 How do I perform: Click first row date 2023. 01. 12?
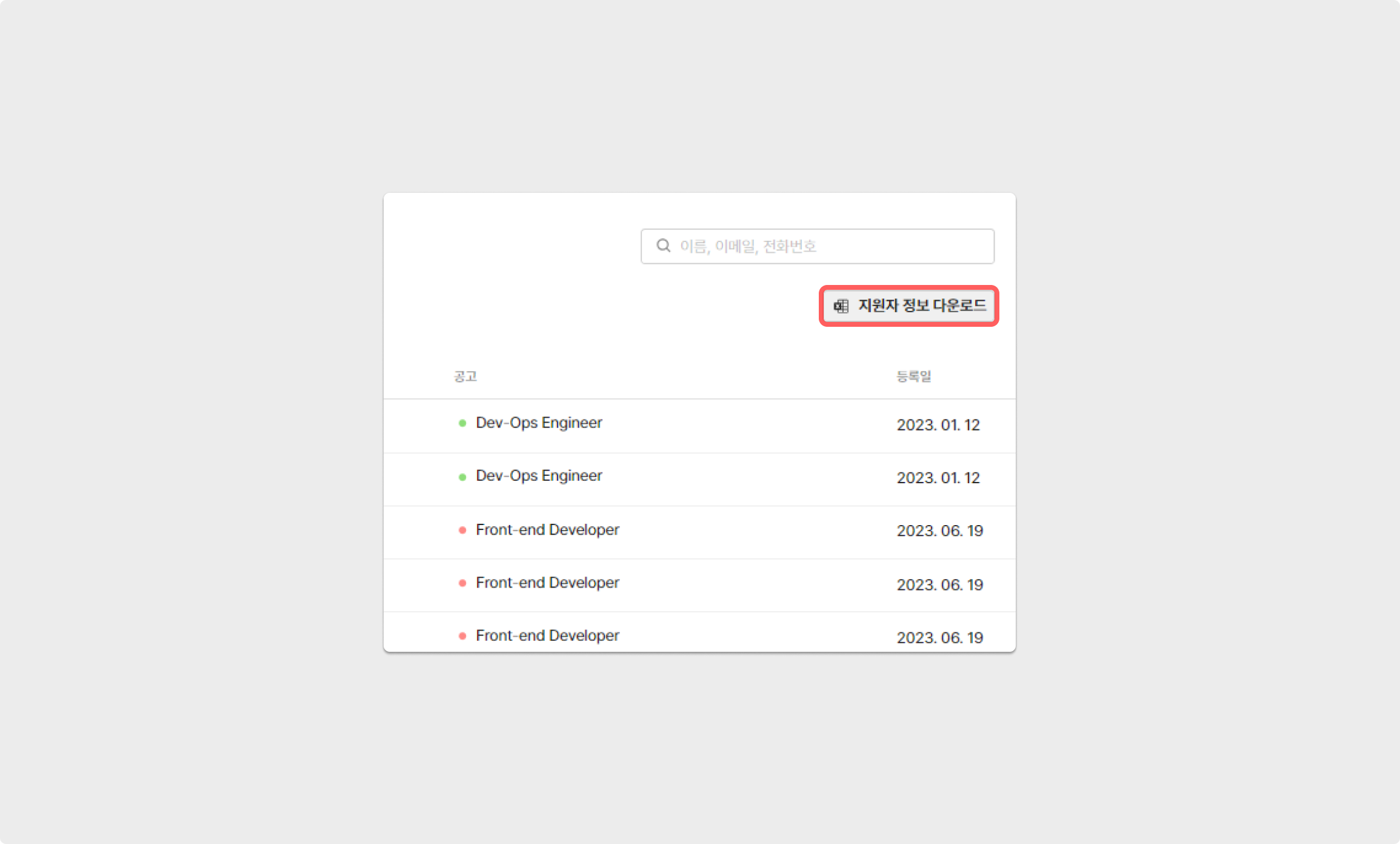coord(938,425)
